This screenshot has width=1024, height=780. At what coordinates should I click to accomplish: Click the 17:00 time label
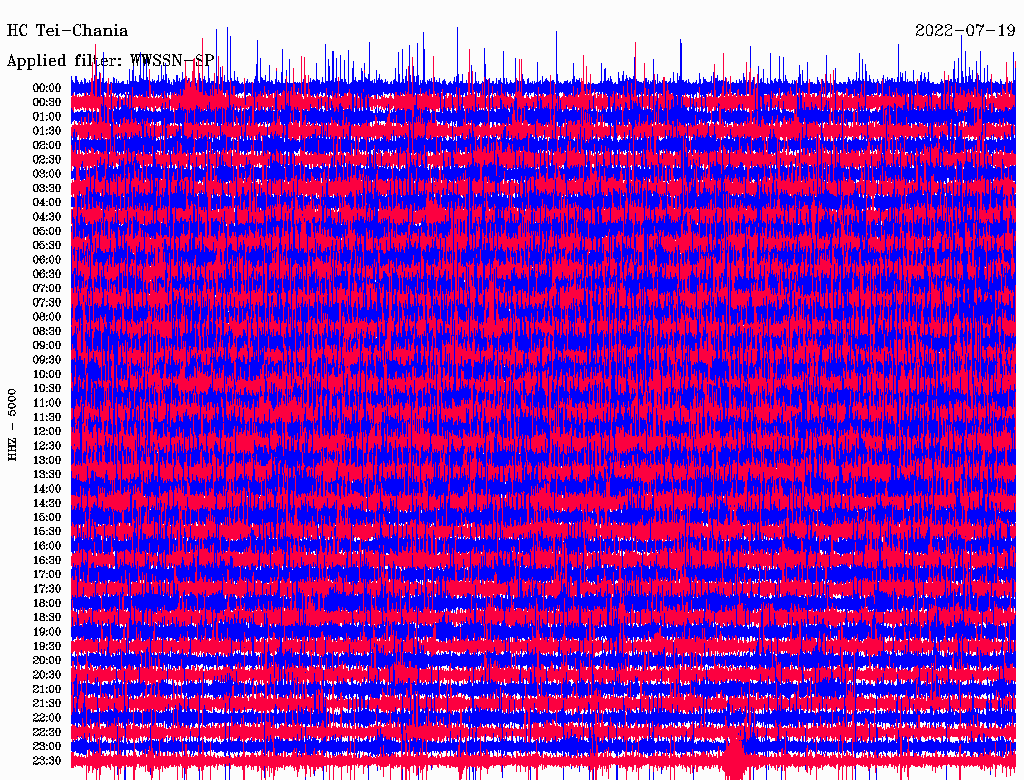(47, 574)
